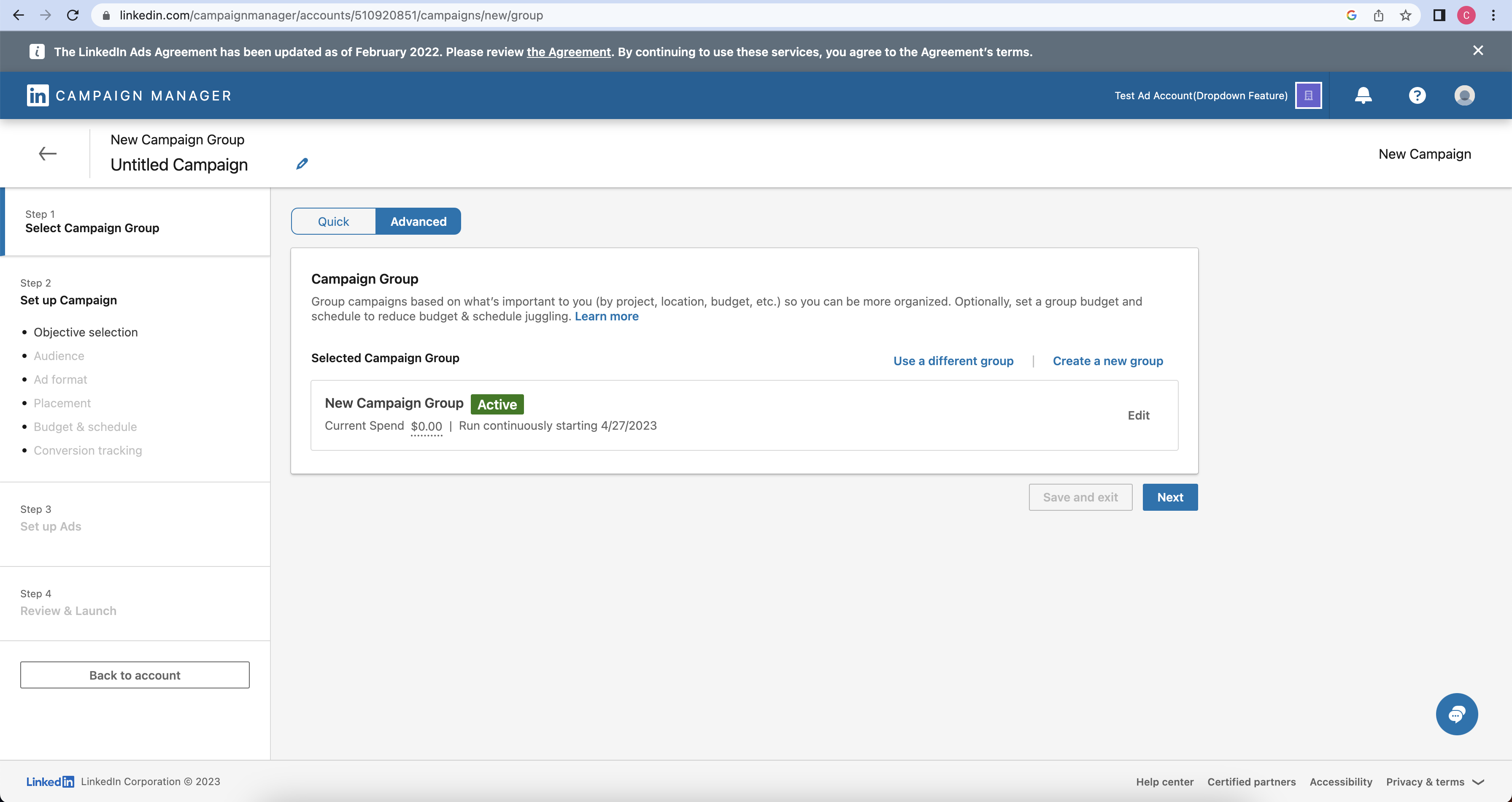Viewport: 1512px width, 802px height.
Task: Select Objective selection in sidebar
Action: [86, 332]
